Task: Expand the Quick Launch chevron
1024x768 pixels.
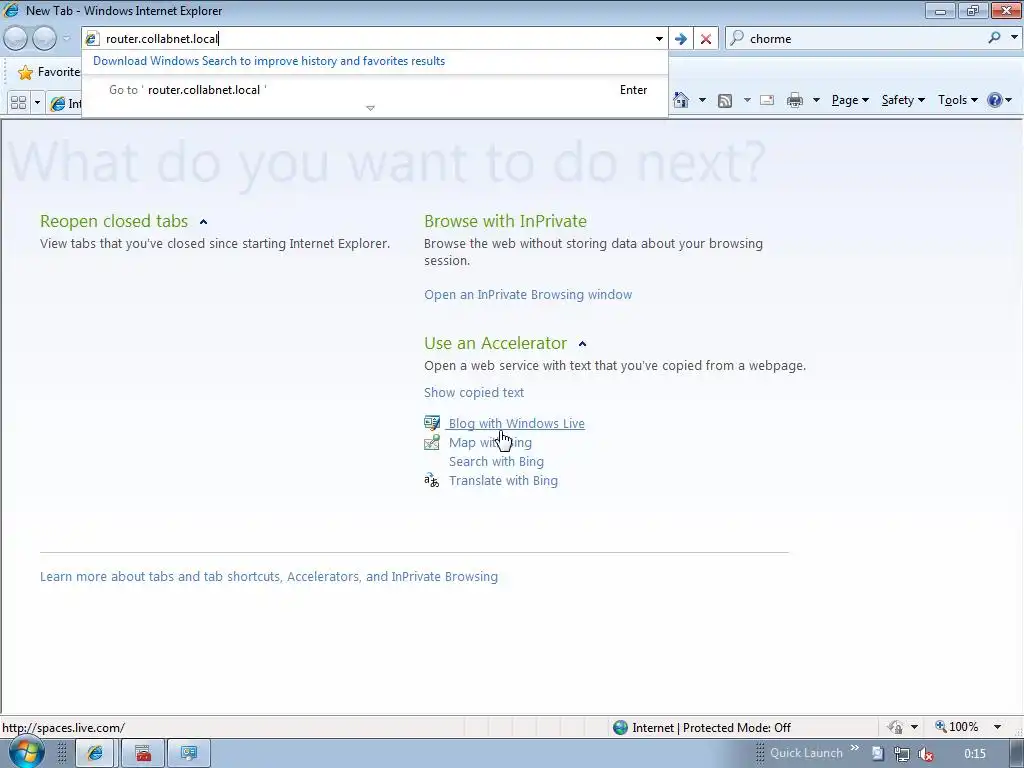Action: pos(854,748)
